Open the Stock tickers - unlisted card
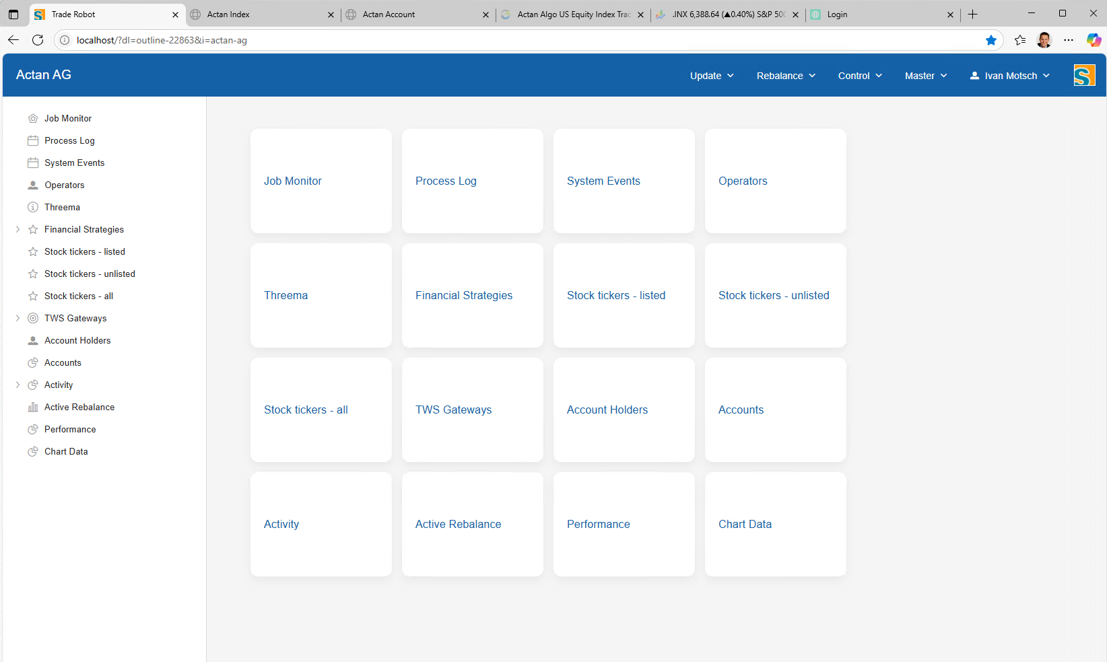Image resolution: width=1107 pixels, height=662 pixels. pyautogui.click(x=775, y=295)
